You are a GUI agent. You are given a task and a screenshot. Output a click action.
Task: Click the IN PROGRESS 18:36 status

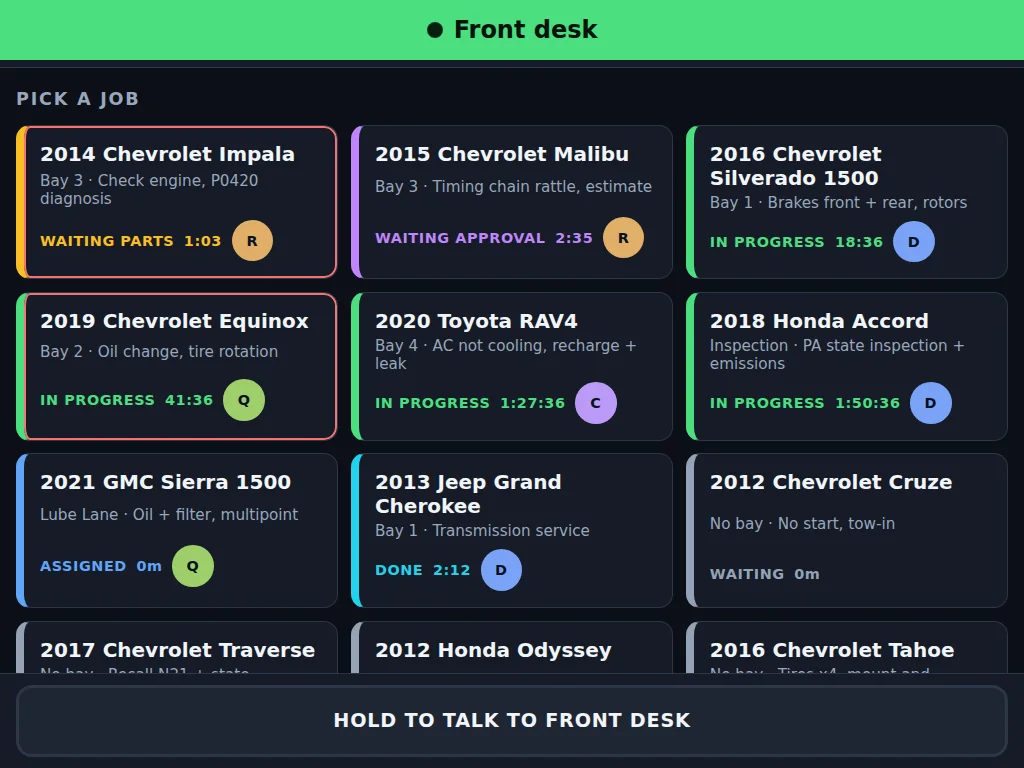click(x=796, y=242)
